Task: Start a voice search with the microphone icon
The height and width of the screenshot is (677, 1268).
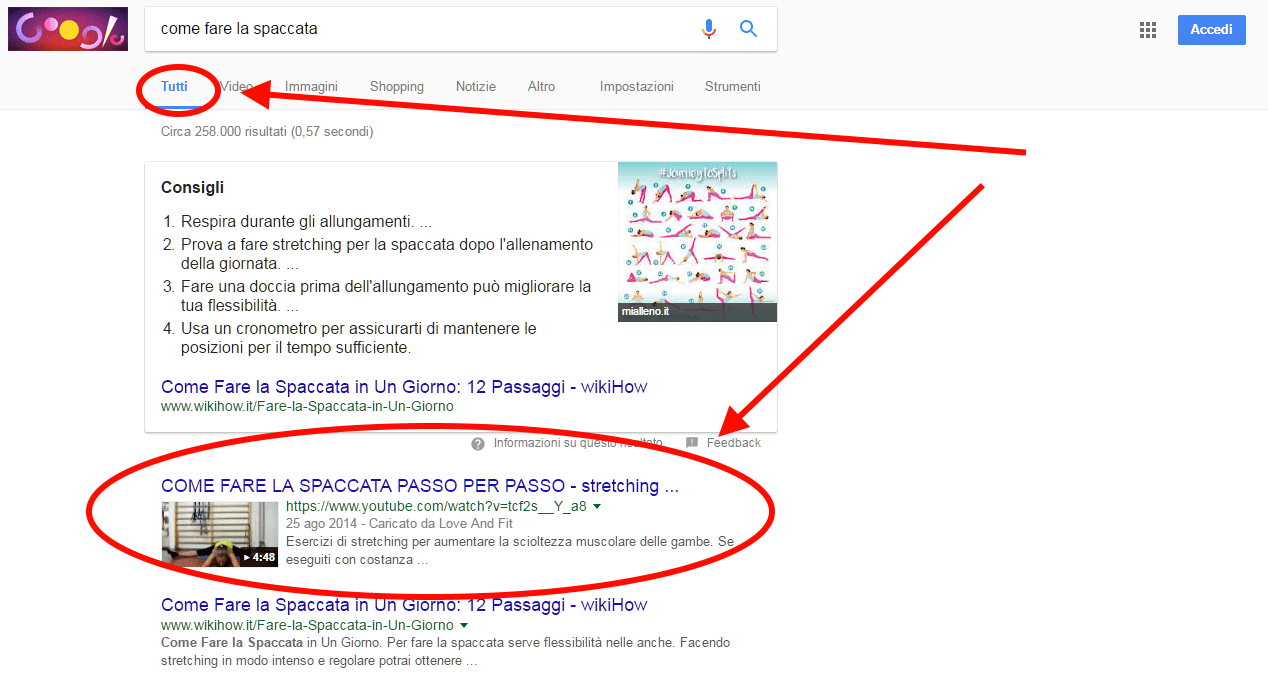Action: click(x=709, y=28)
